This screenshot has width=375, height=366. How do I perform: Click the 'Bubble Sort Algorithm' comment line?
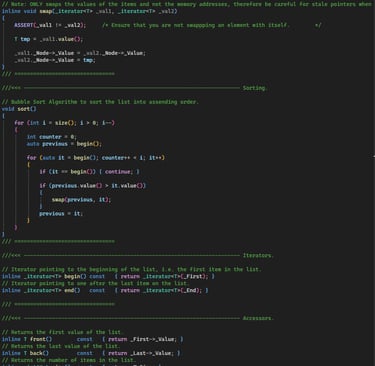(100, 102)
